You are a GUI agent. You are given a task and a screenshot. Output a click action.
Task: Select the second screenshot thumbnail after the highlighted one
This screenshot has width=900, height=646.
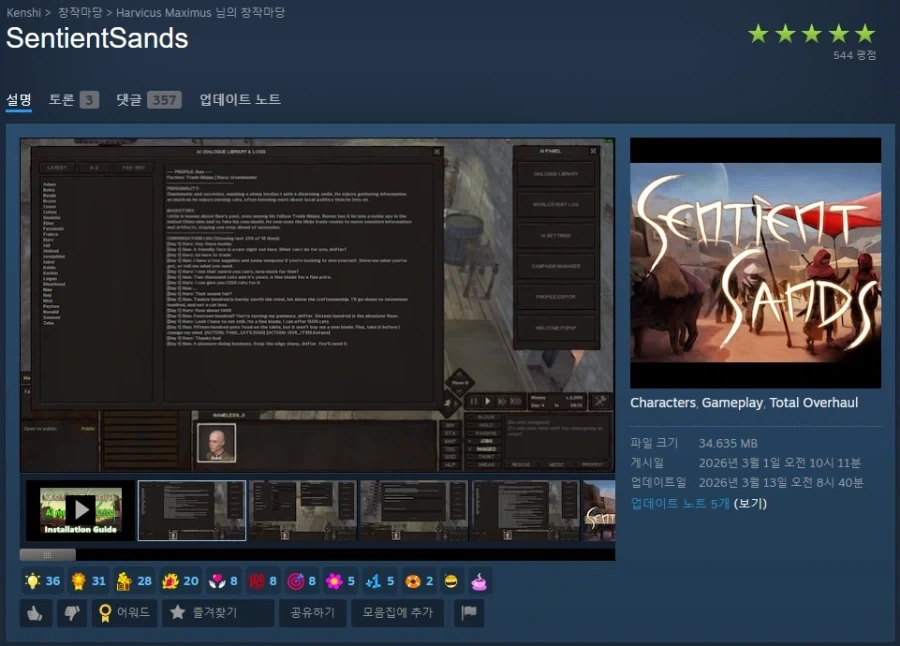[303, 510]
